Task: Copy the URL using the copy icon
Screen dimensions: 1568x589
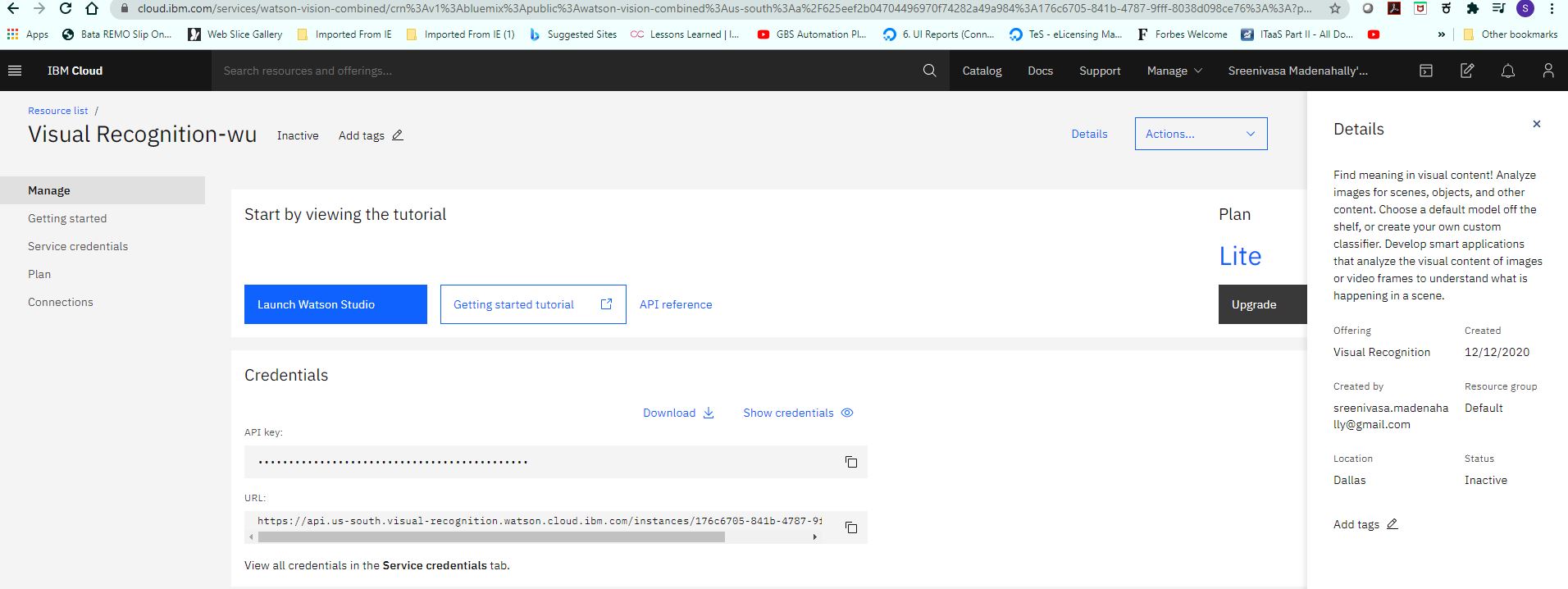Action: pos(851,527)
